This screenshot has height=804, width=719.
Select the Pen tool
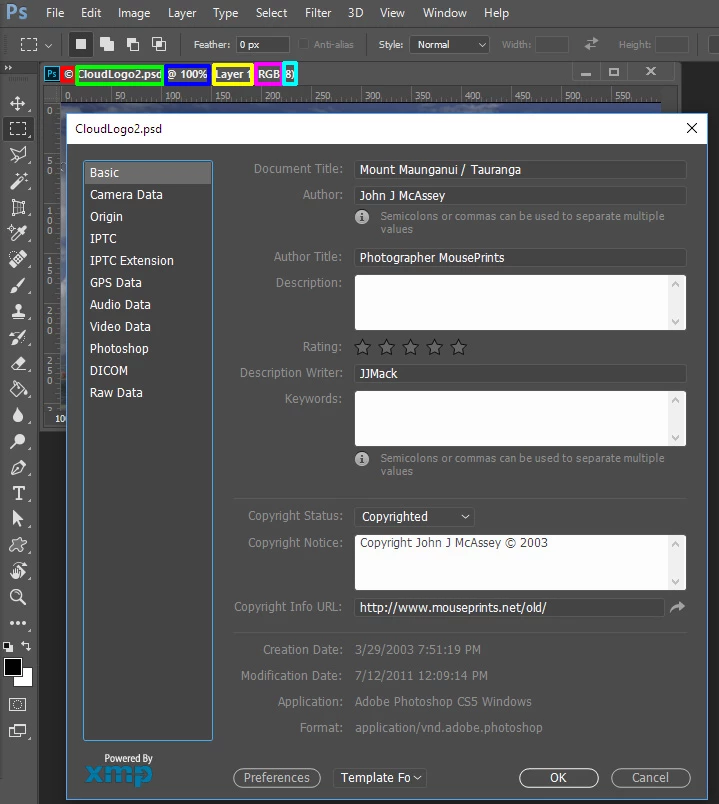click(18, 468)
